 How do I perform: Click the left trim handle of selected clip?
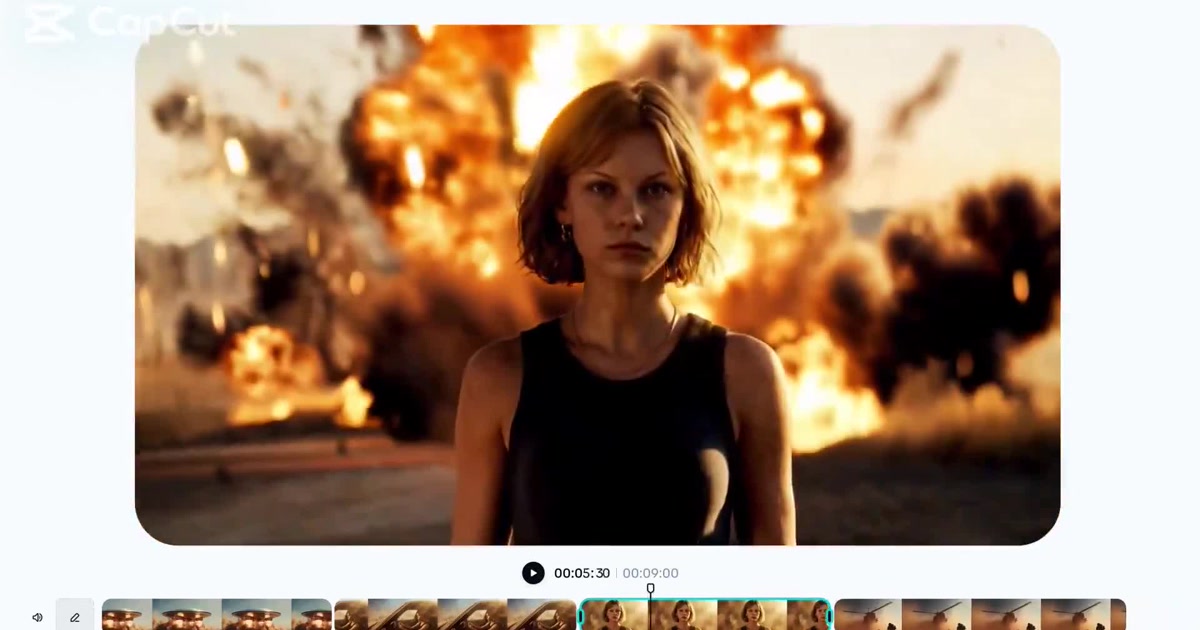point(582,615)
